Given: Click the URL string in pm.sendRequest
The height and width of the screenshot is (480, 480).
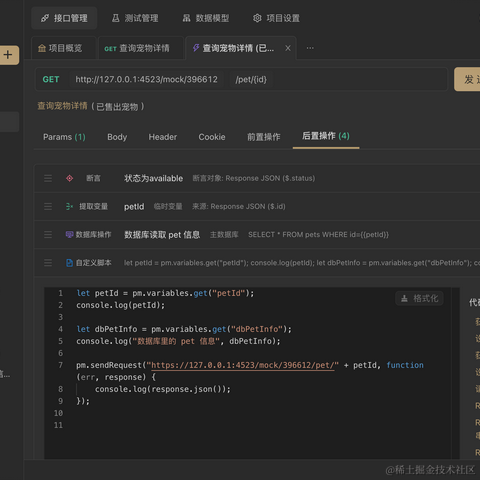Looking at the screenshot, I should click(x=242, y=365).
